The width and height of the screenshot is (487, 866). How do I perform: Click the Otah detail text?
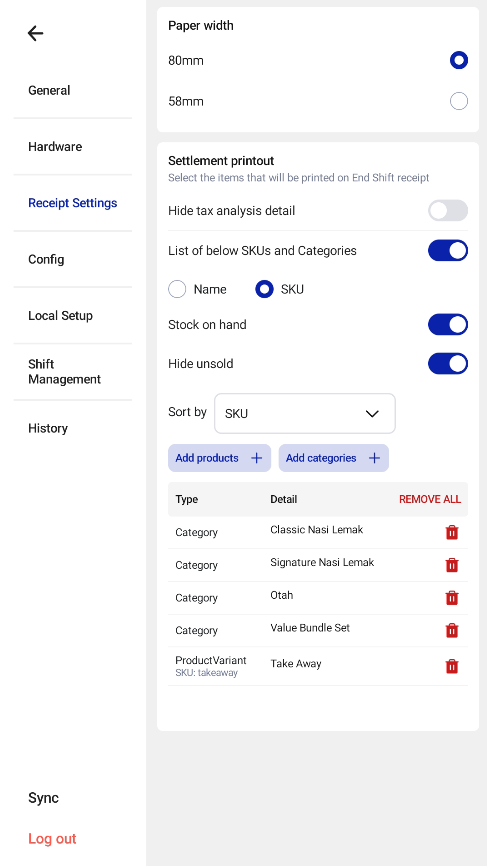[282, 595]
